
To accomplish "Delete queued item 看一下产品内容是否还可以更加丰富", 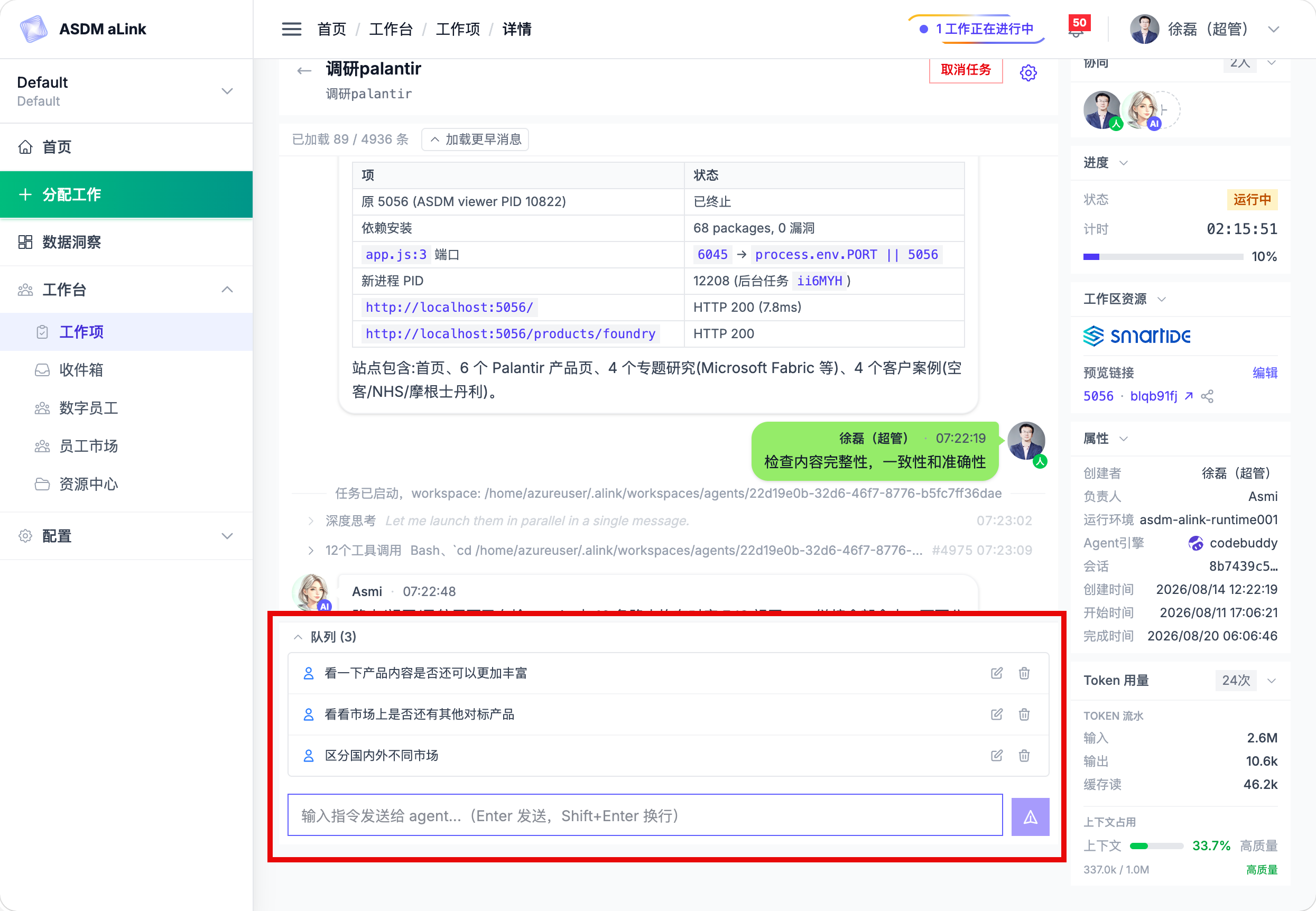I will click(x=1024, y=673).
